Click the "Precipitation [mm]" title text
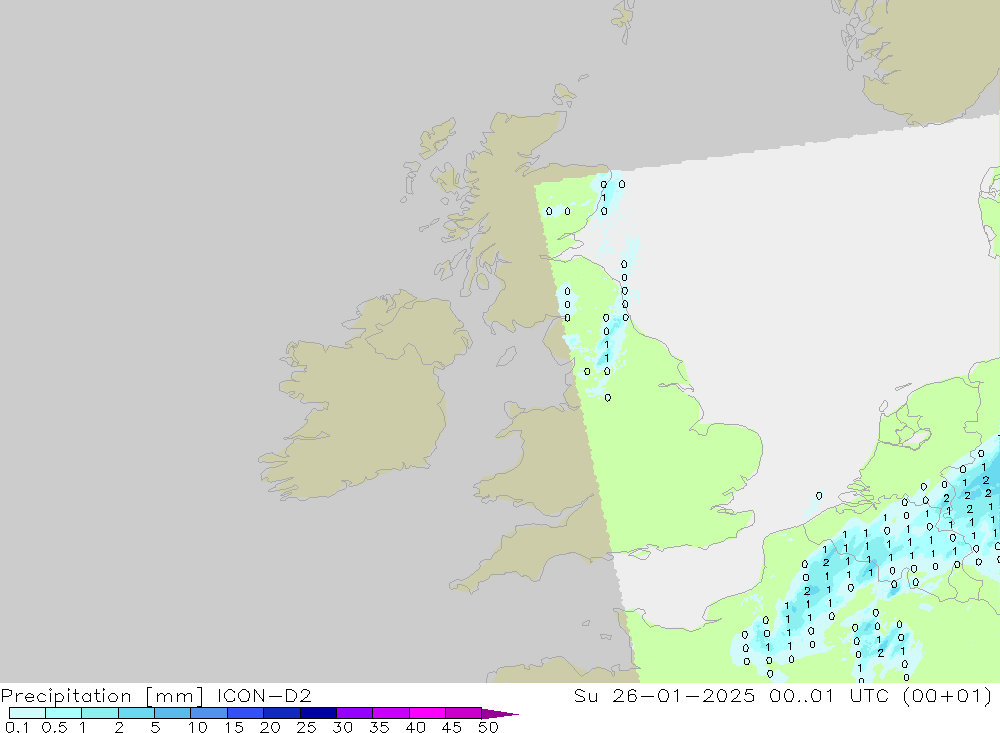The image size is (1000, 733). pyautogui.click(x=102, y=696)
